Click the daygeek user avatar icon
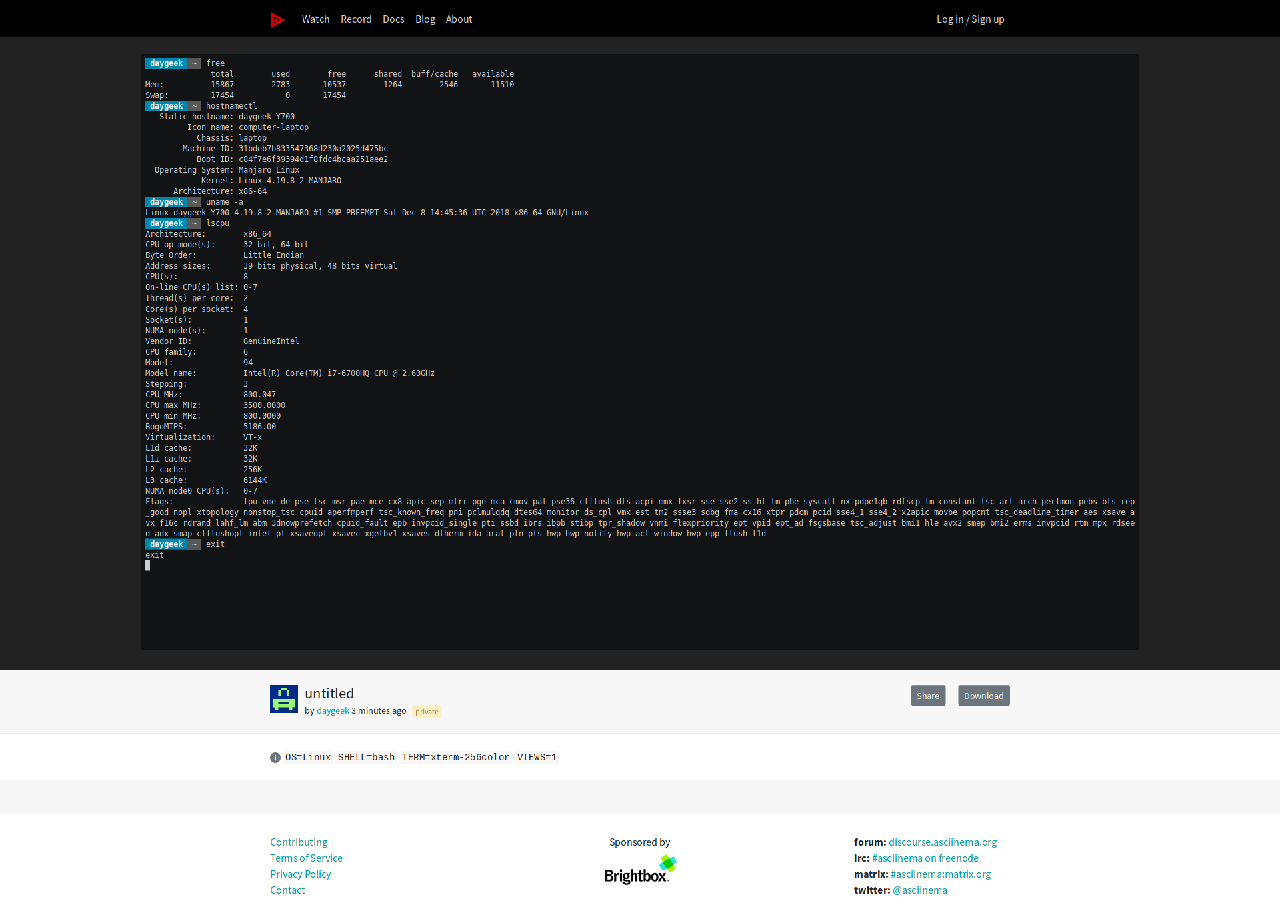The image size is (1280, 919). pos(284,699)
